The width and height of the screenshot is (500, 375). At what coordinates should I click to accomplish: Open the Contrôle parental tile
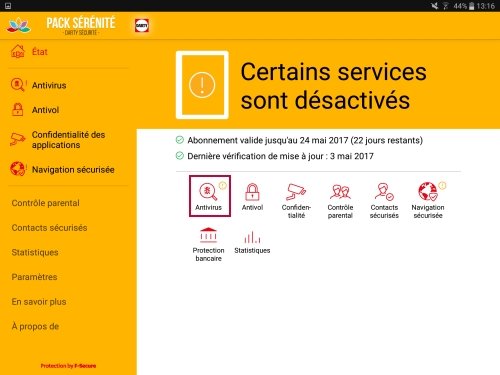(340, 201)
